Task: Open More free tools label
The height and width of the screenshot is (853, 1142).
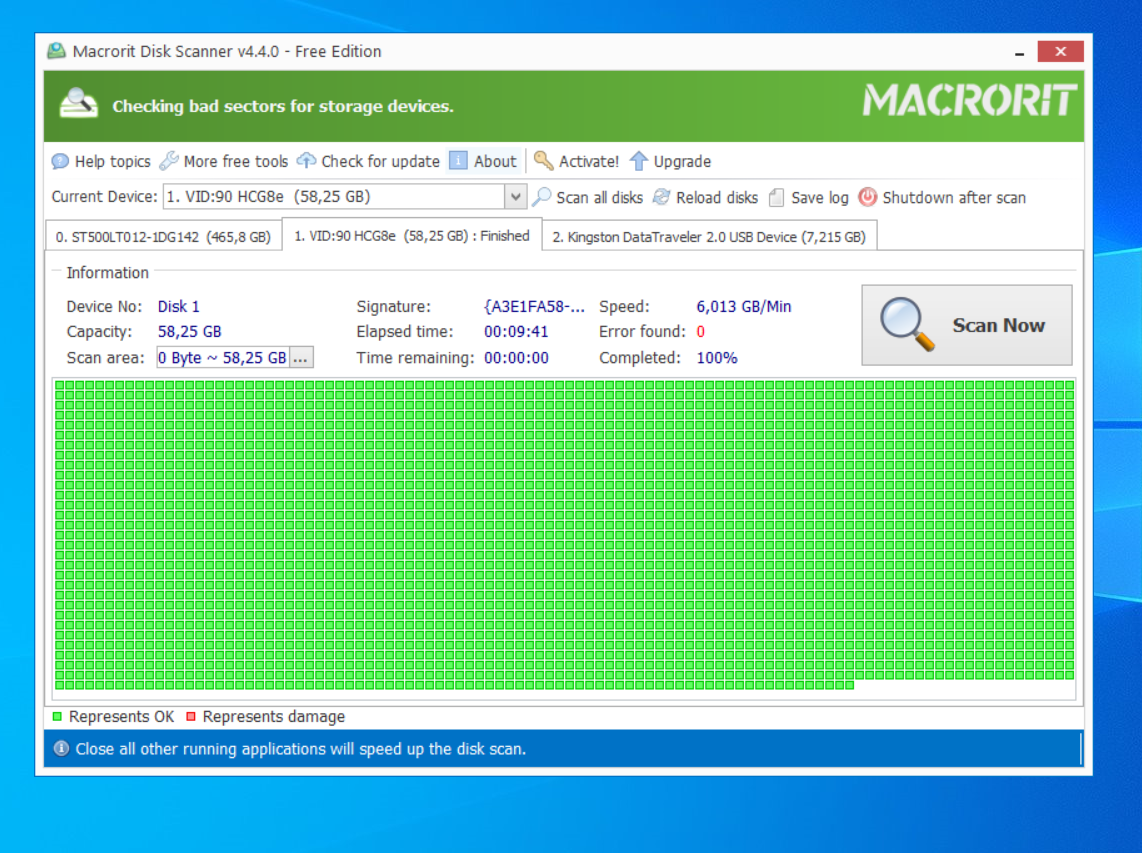Action: coord(236,161)
